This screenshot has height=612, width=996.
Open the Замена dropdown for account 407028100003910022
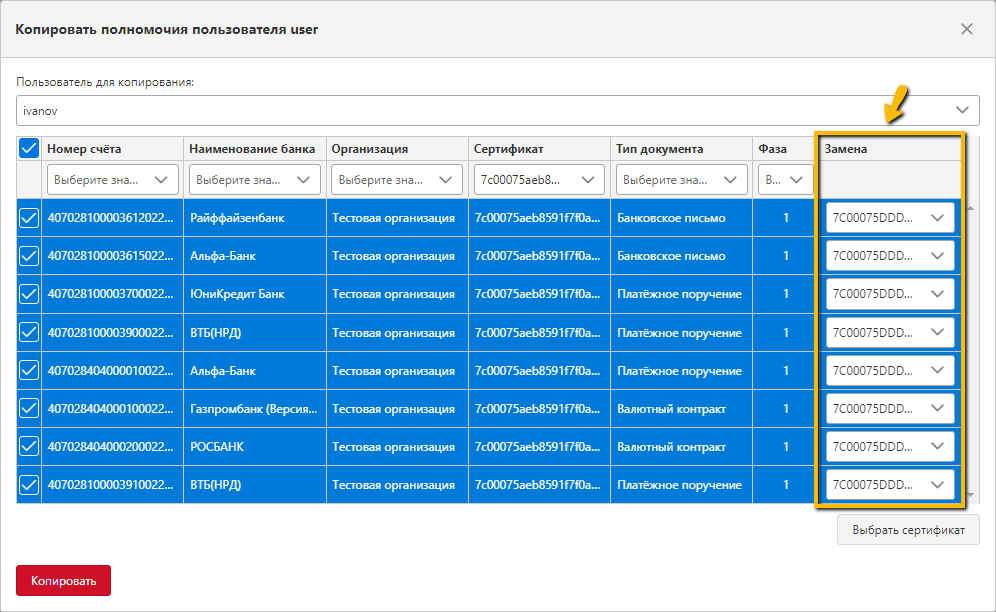point(890,485)
